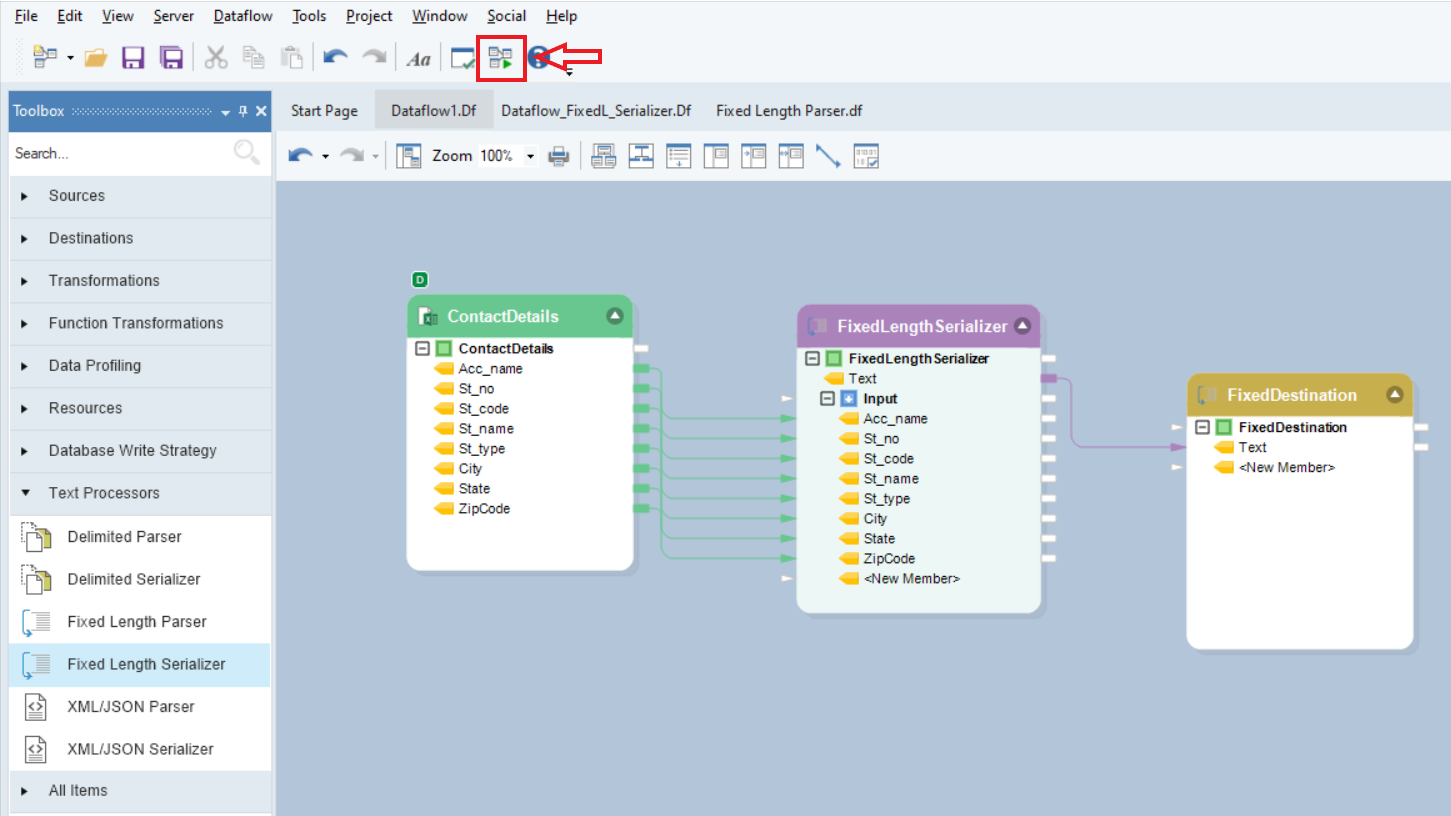Click the Open folder icon
This screenshot has height=816, width=1451.
pyautogui.click(x=96, y=58)
